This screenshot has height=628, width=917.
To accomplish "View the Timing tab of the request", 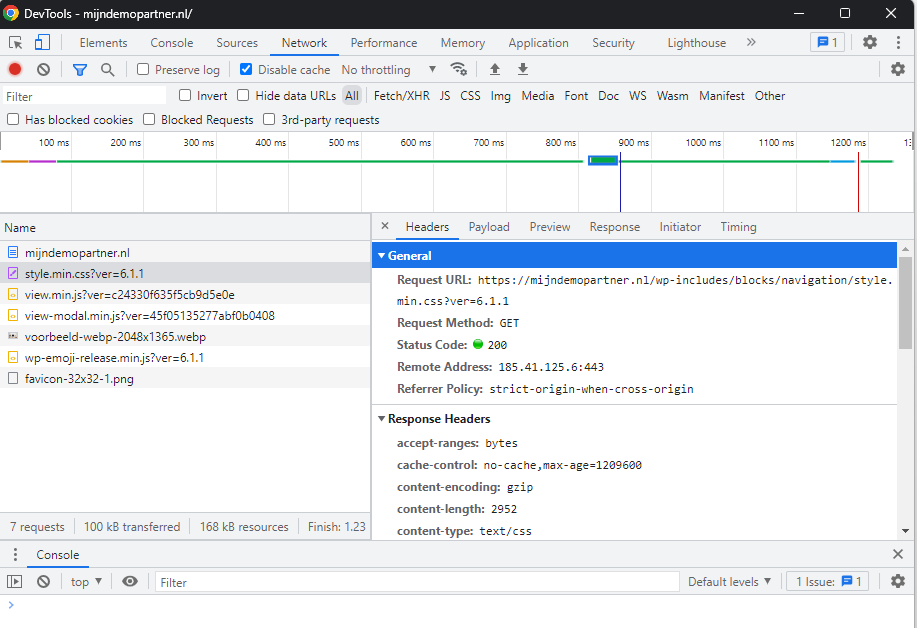I will pos(738,227).
